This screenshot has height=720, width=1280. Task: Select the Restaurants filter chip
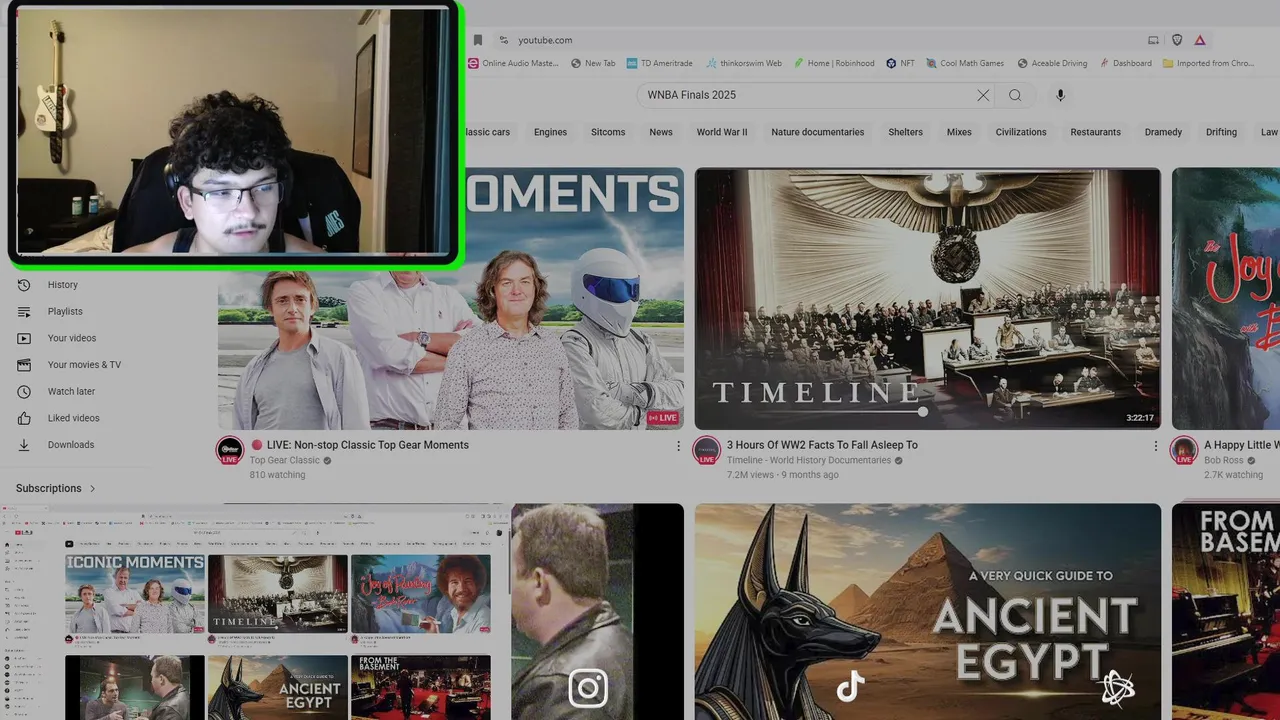pyautogui.click(x=1095, y=132)
